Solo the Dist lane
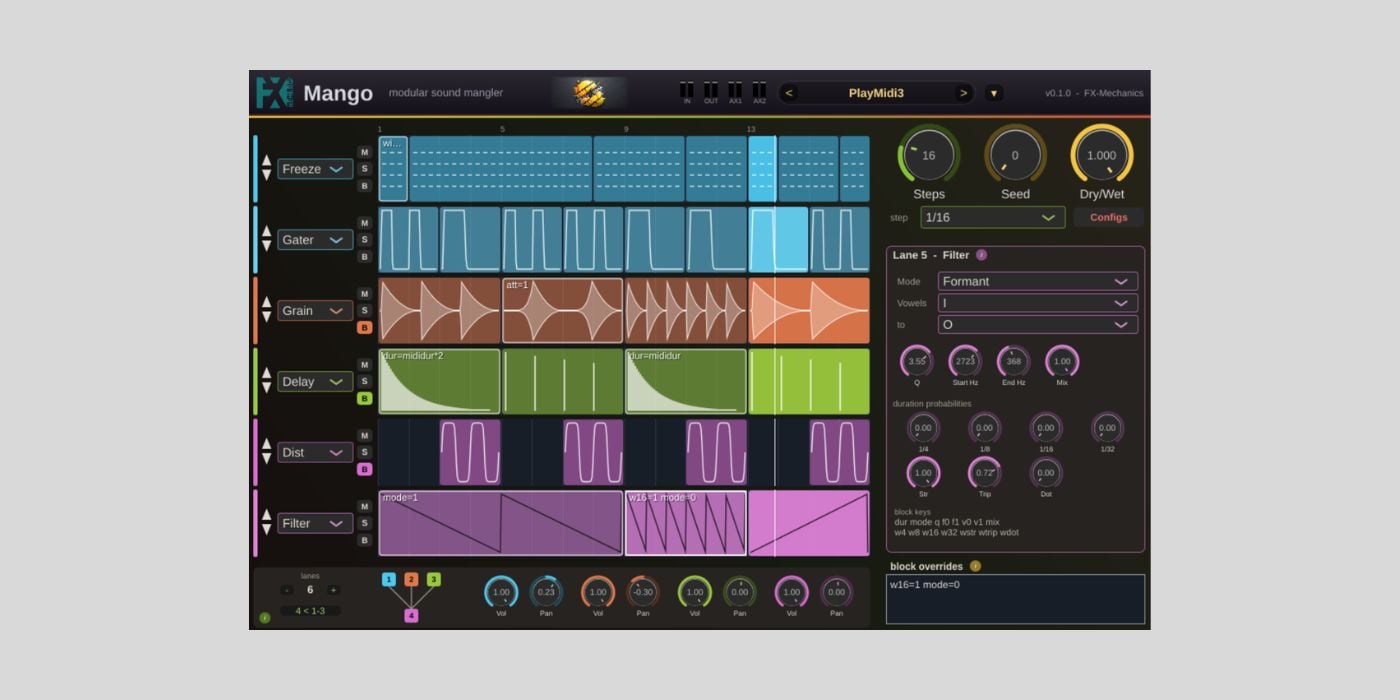Viewport: 1400px width, 700px height. pyautogui.click(x=364, y=453)
